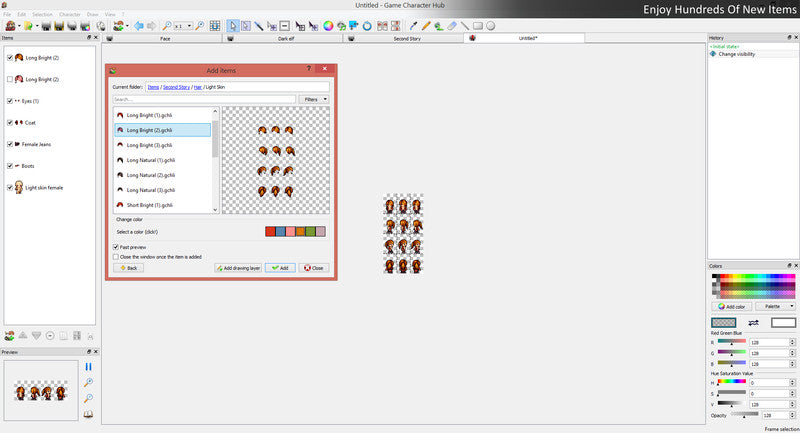Navigate to Second Story folder link
The height and width of the screenshot is (433, 800).
tap(178, 88)
